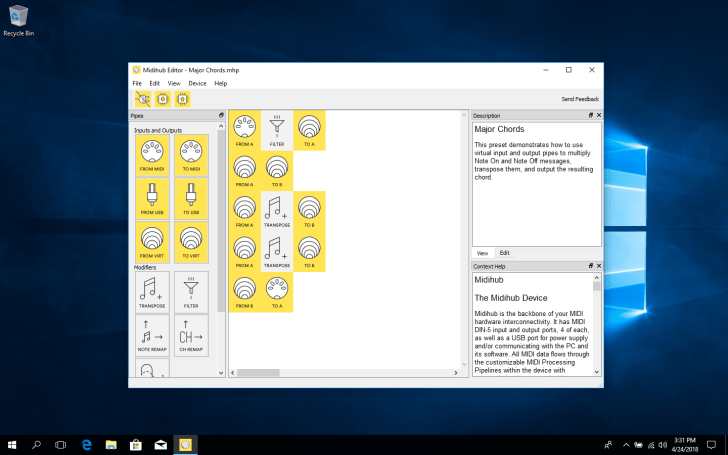This screenshot has width=728, height=455.
Task: Pick the FILTER modifier in Pipes panel
Action: click(191, 292)
